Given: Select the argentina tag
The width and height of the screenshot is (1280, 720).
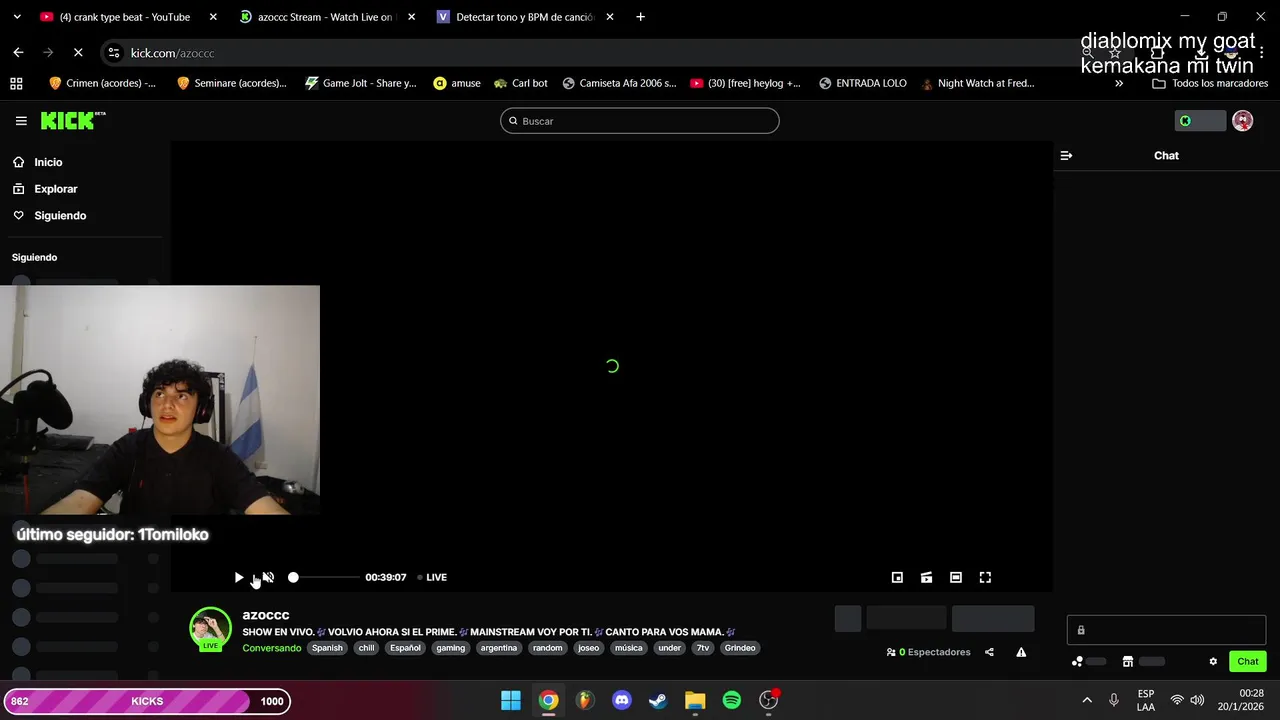Looking at the screenshot, I should pyautogui.click(x=498, y=648).
